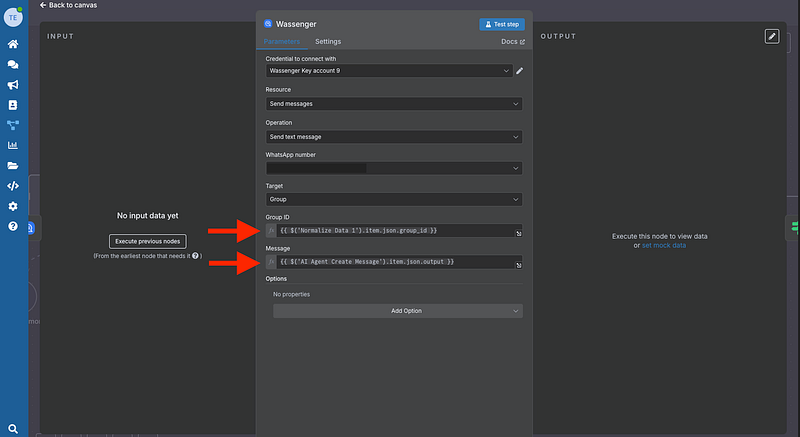
Task: Open the settings gear in sidebar
Action: point(13,206)
